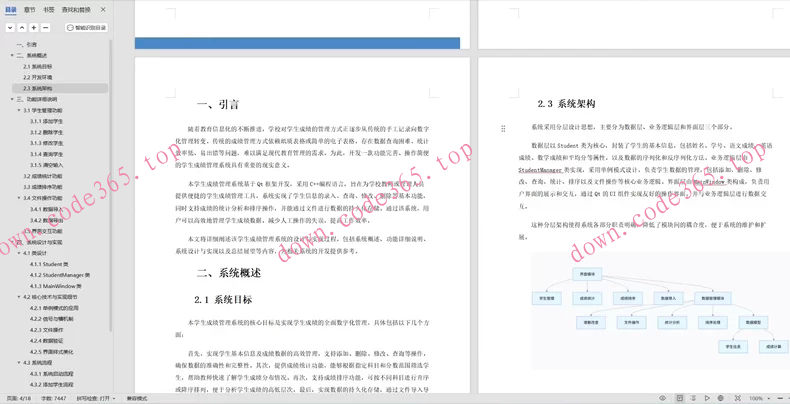790x404 pixels.
Task: Click the zoom out minus button
Action: (780, 398)
